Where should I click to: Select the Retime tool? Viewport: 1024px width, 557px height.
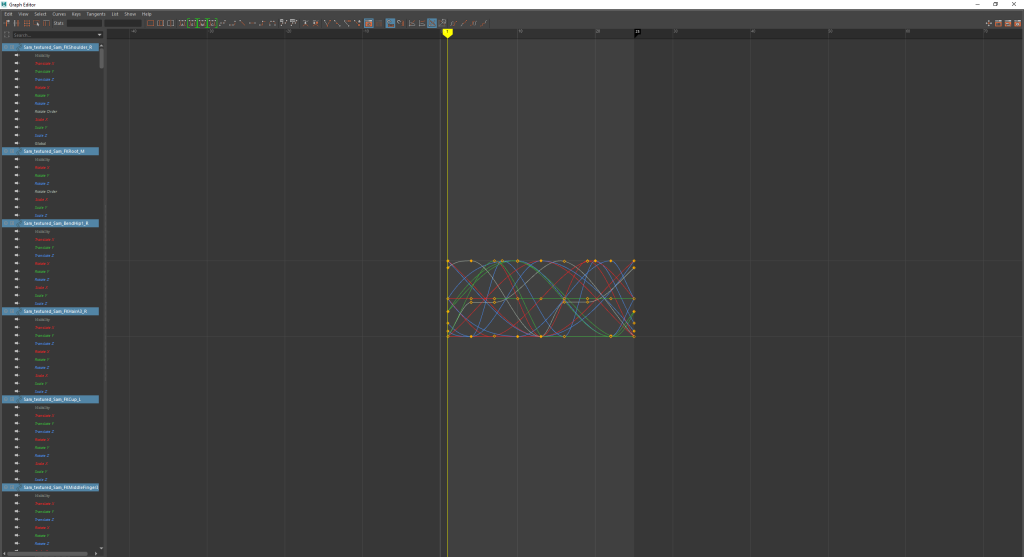click(x=46, y=23)
